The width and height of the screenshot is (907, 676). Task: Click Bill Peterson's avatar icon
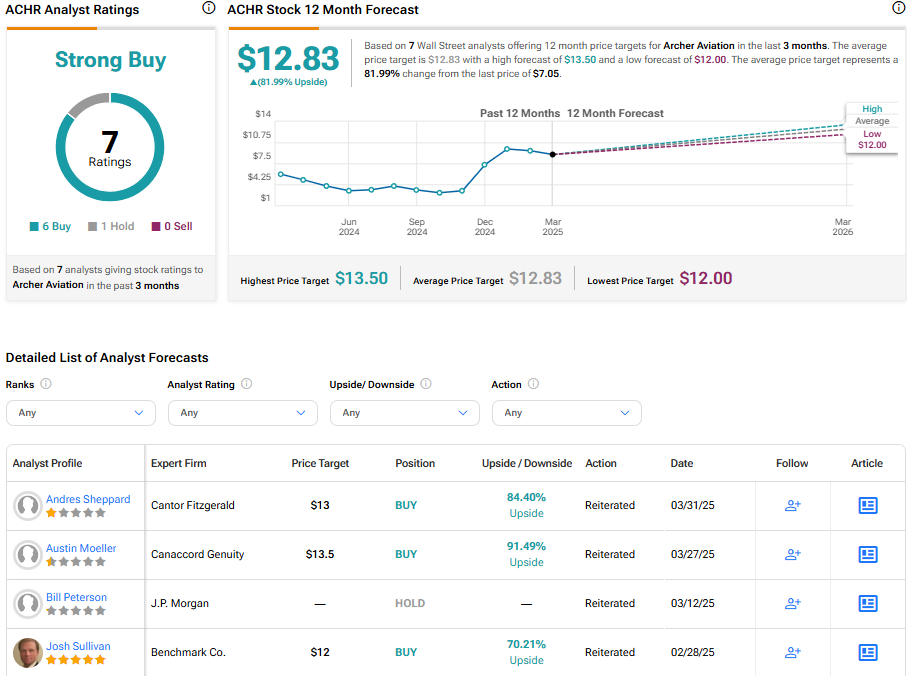[28, 604]
